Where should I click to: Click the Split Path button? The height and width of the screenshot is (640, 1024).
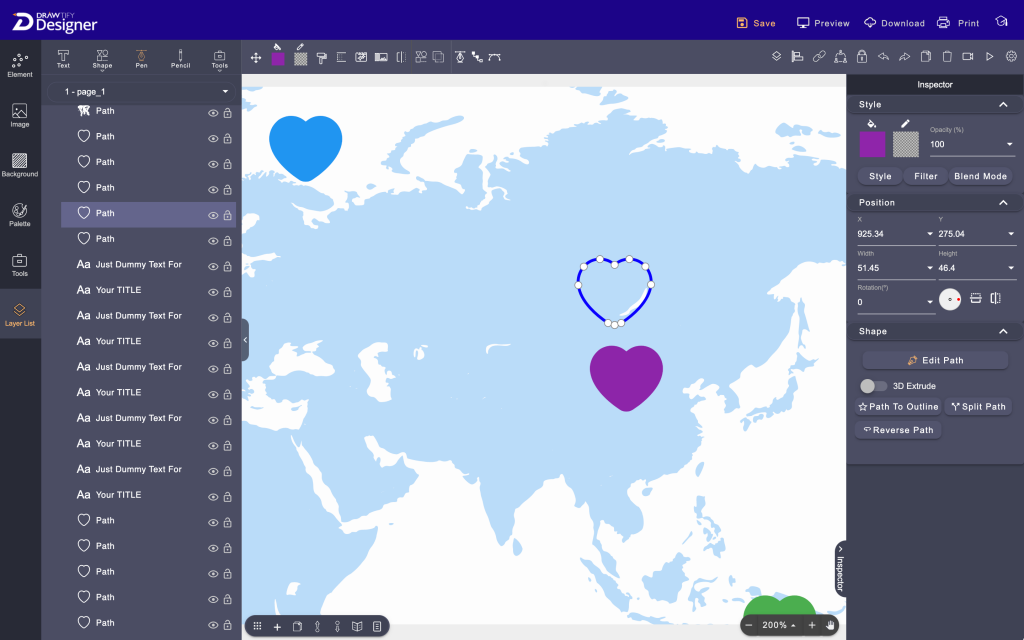978,406
